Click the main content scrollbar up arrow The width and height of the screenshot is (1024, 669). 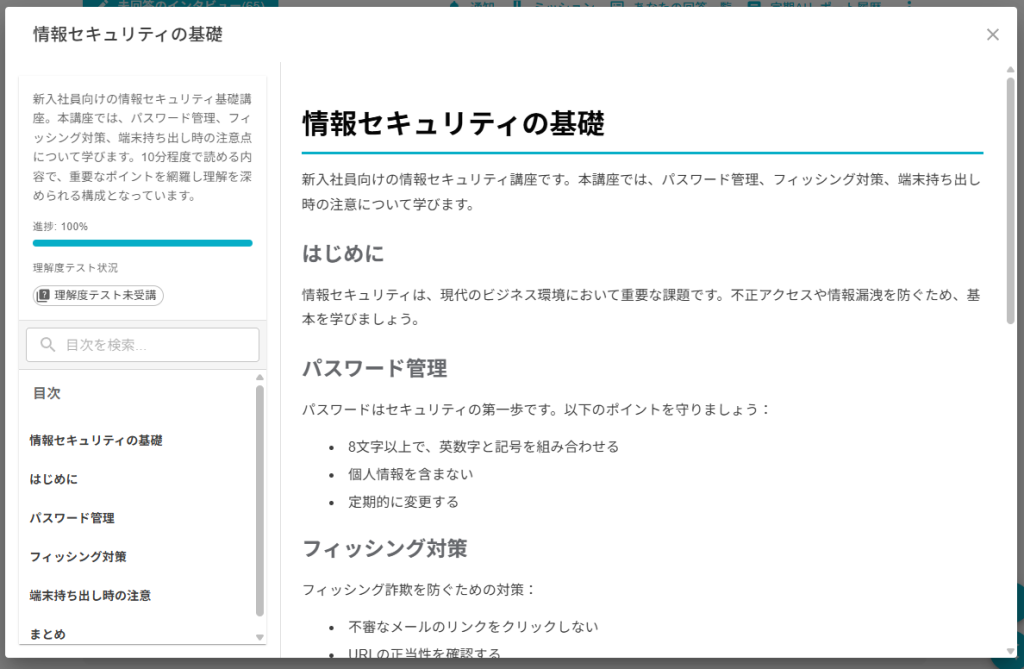(1010, 70)
